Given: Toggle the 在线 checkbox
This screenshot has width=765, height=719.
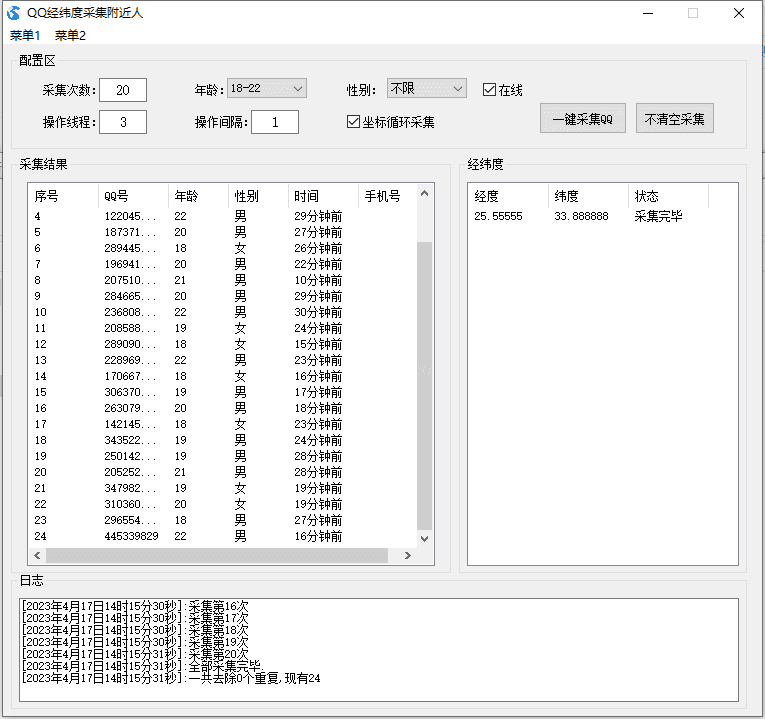Looking at the screenshot, I should tap(489, 90).
